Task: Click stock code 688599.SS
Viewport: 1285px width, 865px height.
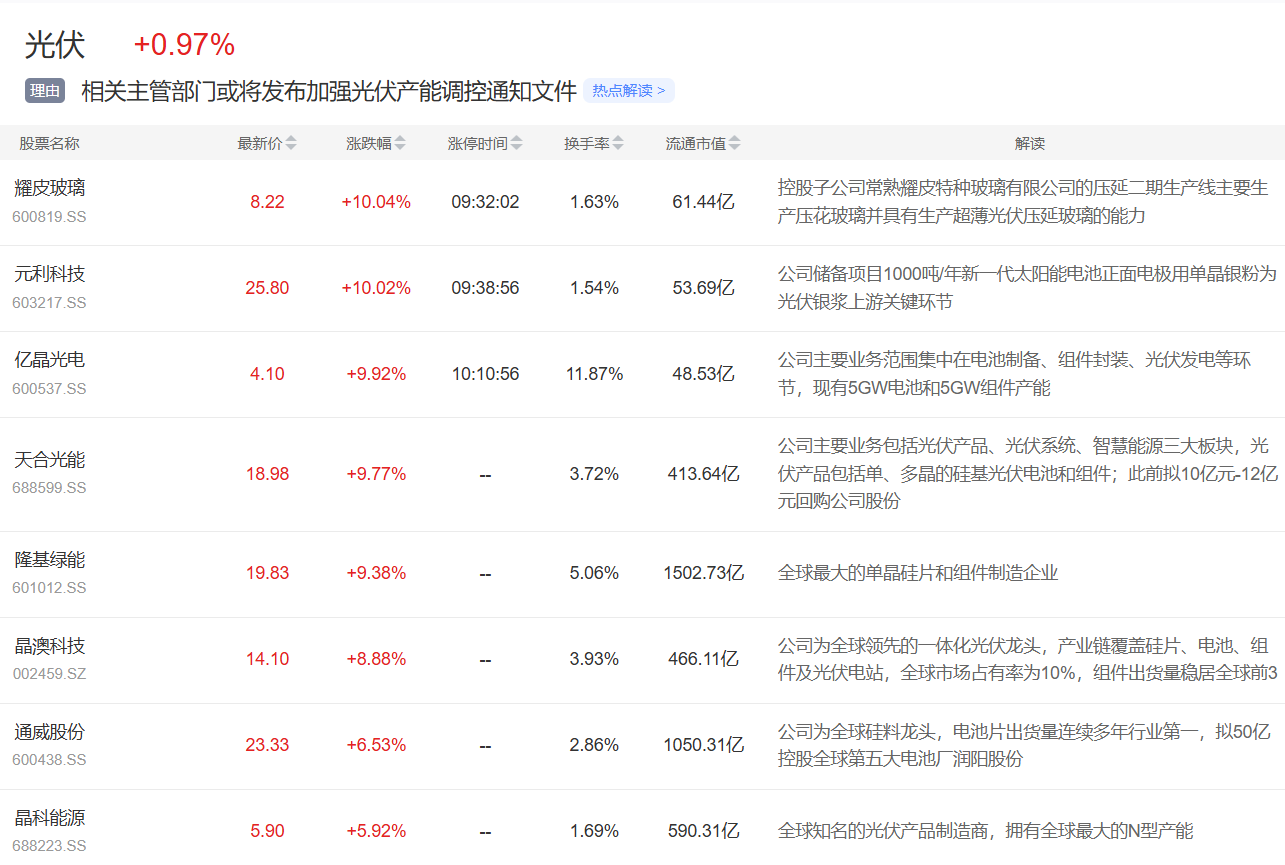Action: [50, 488]
